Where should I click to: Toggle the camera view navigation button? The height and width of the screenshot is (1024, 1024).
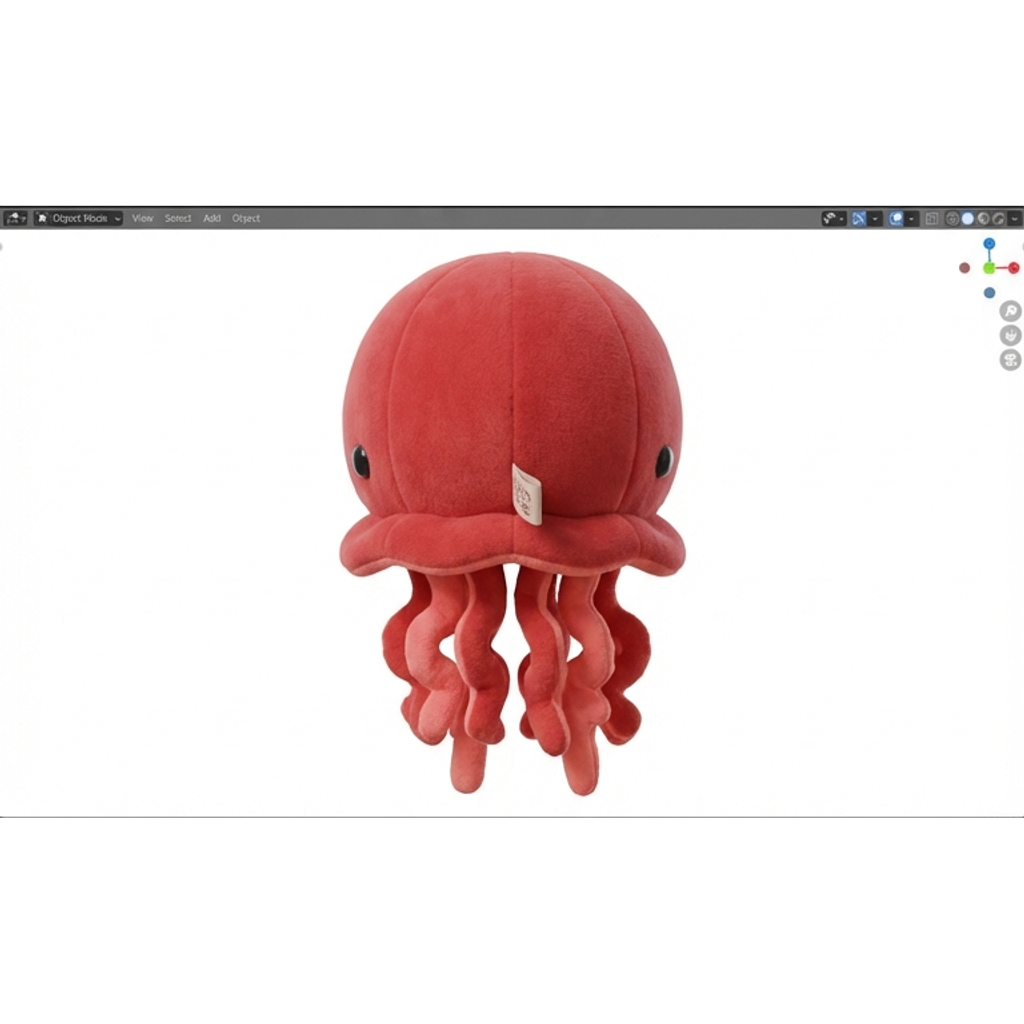point(1010,359)
